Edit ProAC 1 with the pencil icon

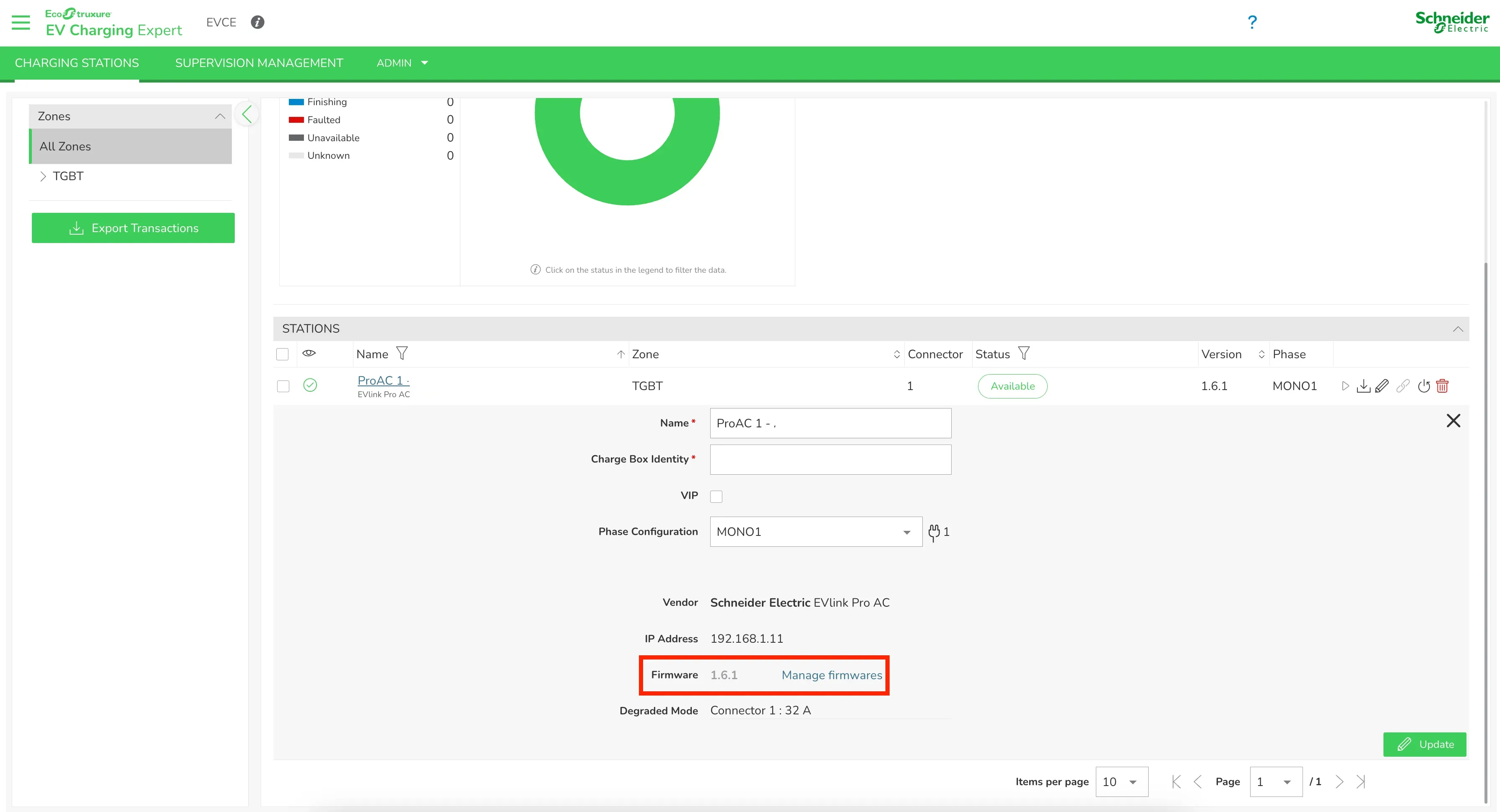(1382, 386)
